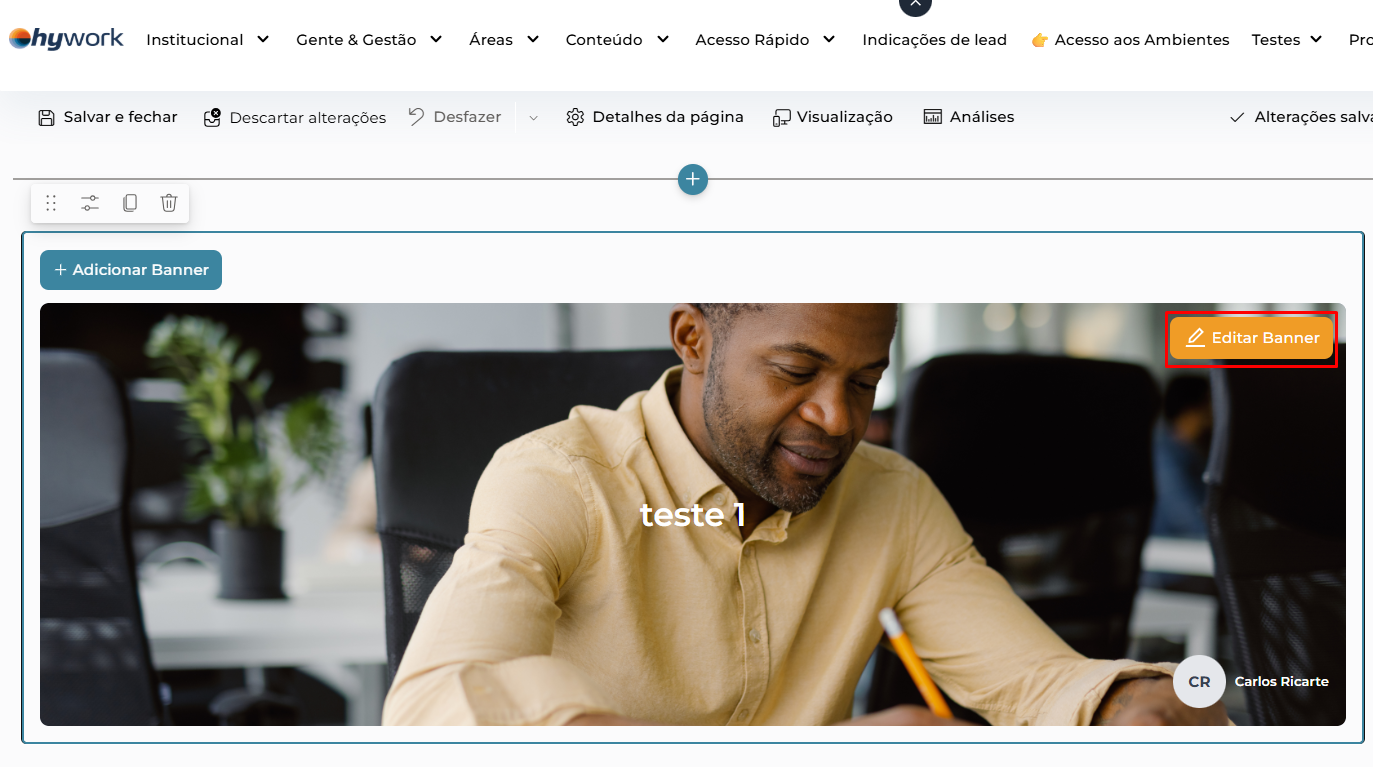This screenshot has width=1373, height=767.
Task: Expand the Acesso Rápido menu
Action: 765,40
